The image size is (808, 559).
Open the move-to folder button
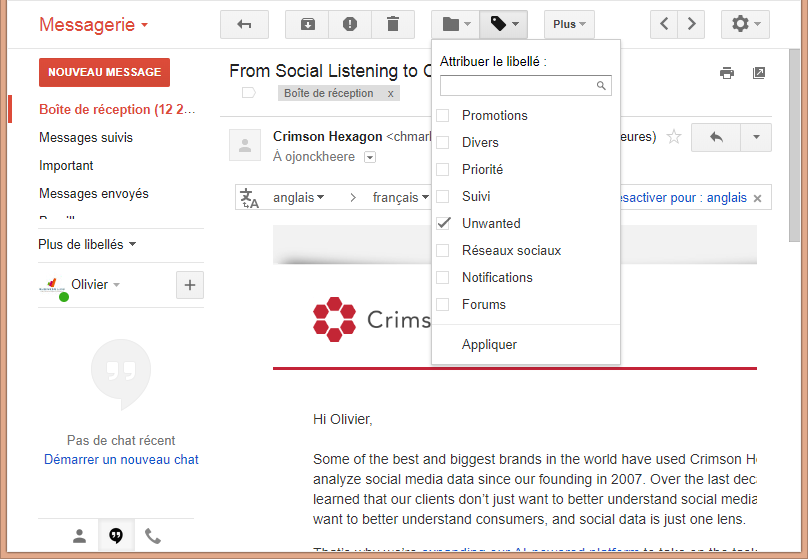456,24
